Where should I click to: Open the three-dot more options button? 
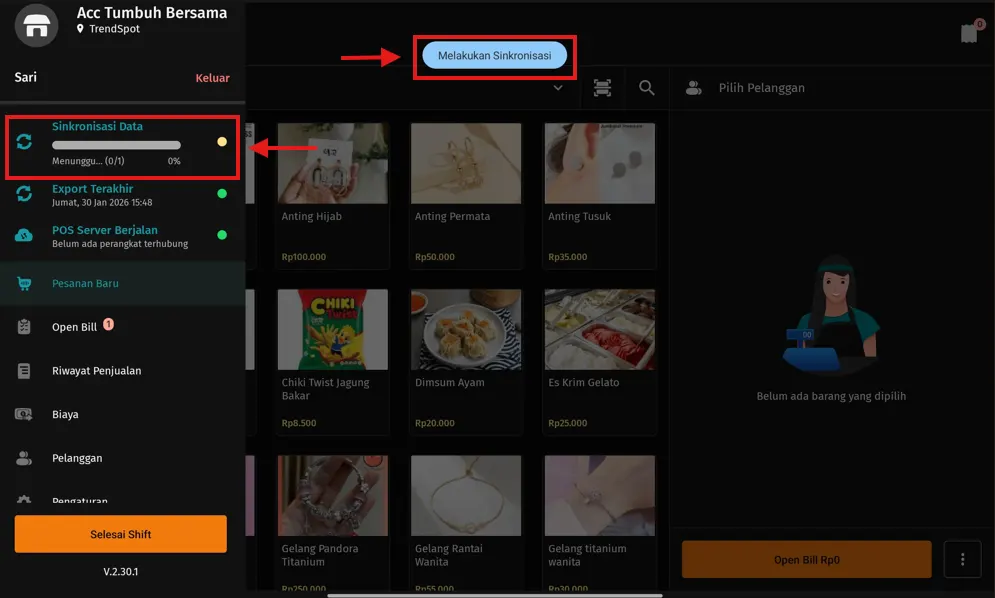(x=963, y=560)
